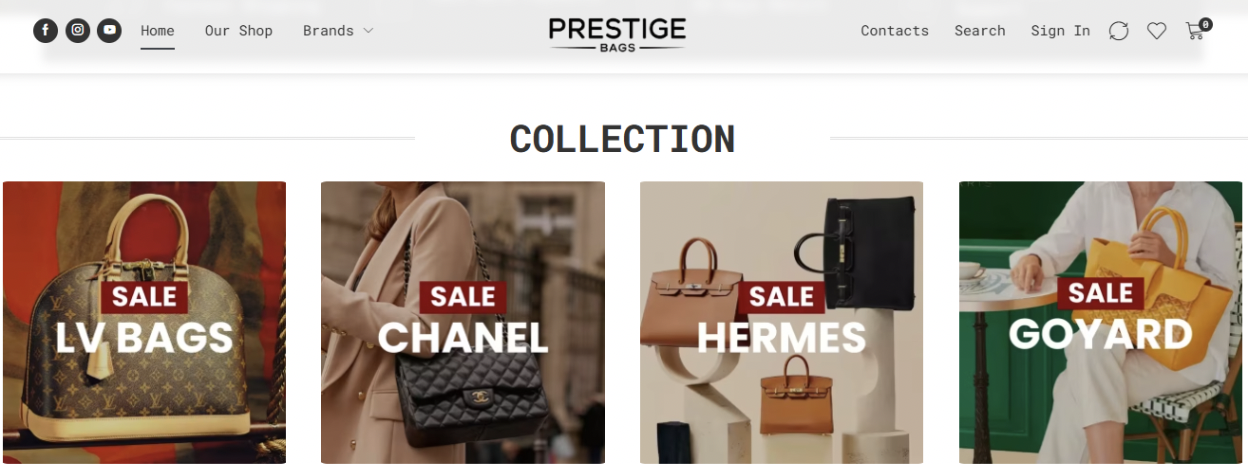Open the Our Shop menu item
Viewport: 1248px width, 464px height.
pos(238,31)
